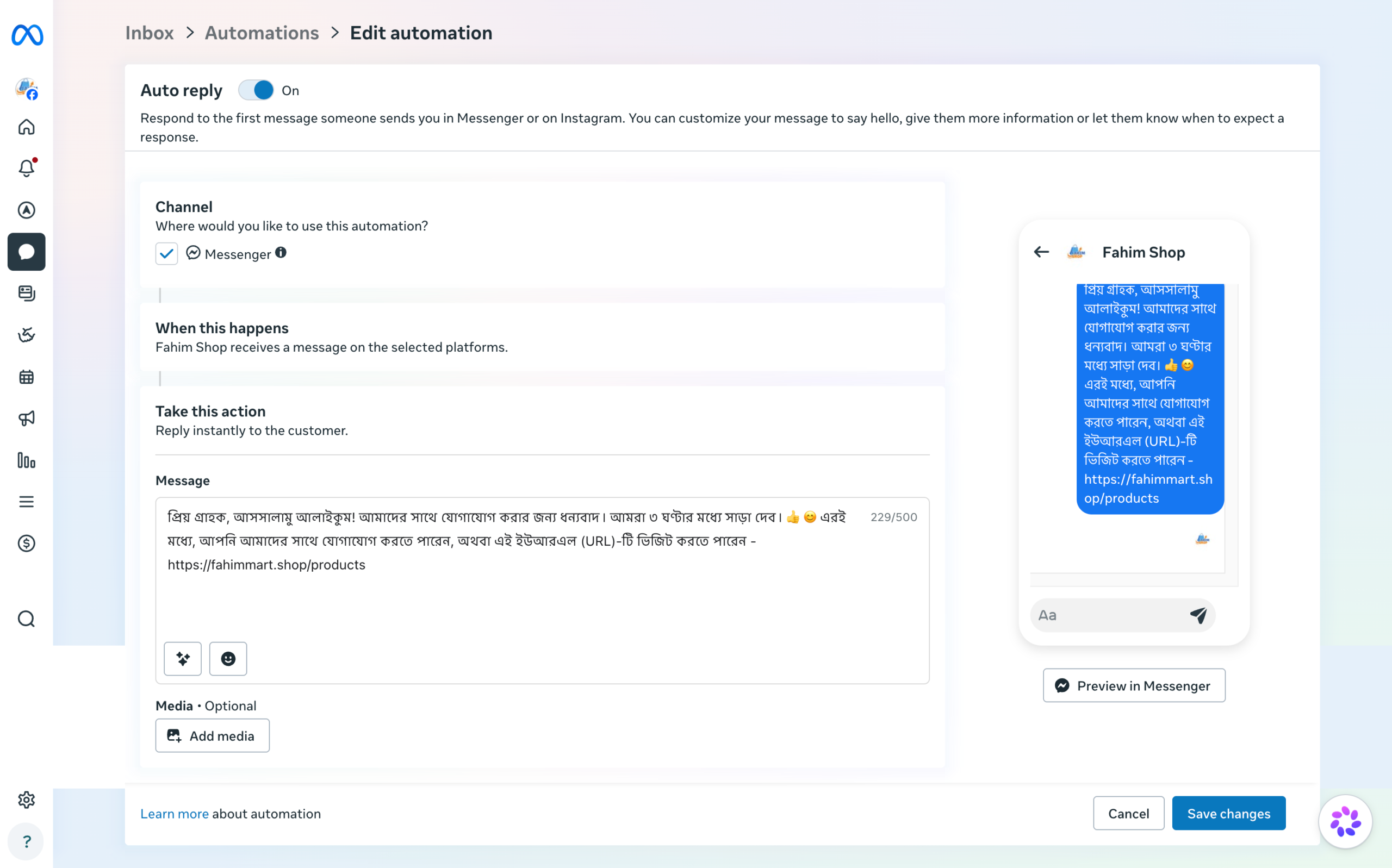
Task: Go to Automations breadcrumb
Action: (262, 33)
